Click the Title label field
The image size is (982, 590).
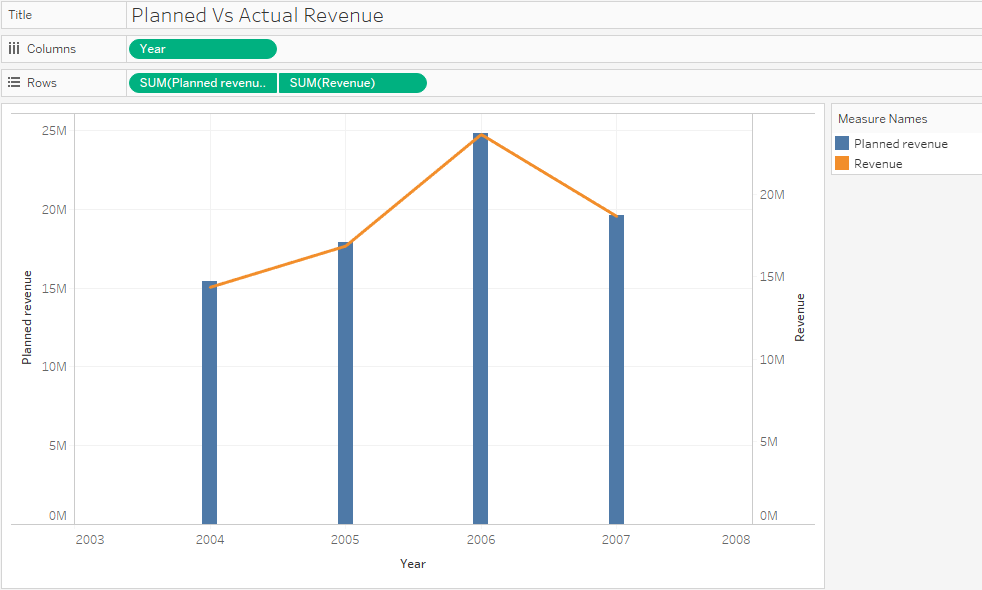[20, 15]
